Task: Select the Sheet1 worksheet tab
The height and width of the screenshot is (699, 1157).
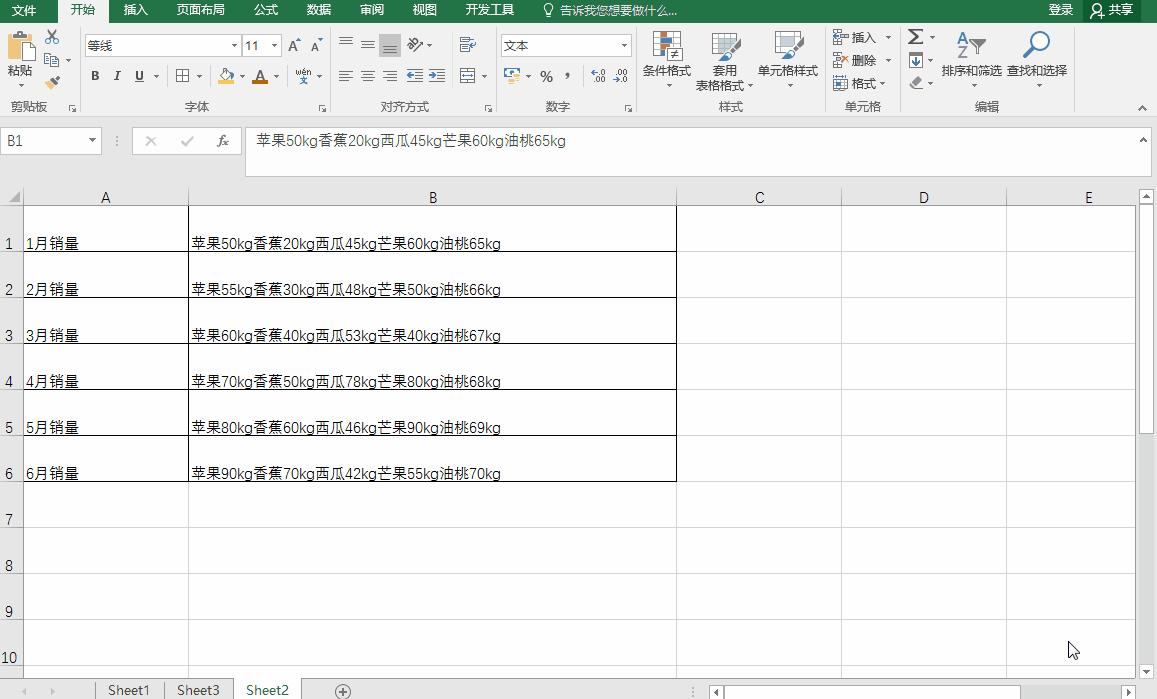Action: coord(128,690)
